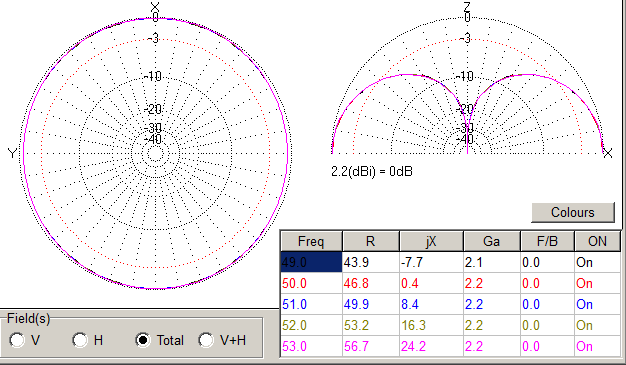Select the blue 51.0 frequency row
The image size is (626, 365).
coord(451,304)
